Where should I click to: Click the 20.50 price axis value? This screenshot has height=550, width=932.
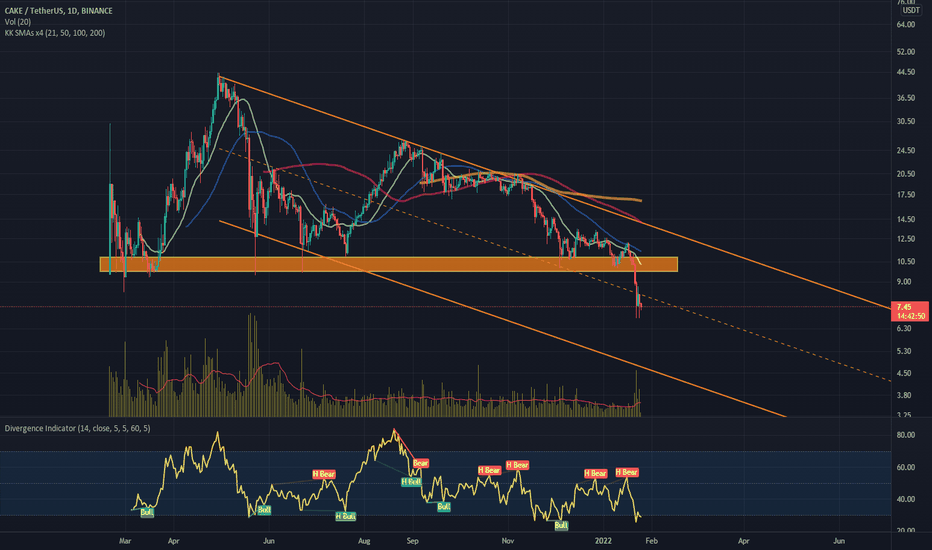tap(906, 174)
